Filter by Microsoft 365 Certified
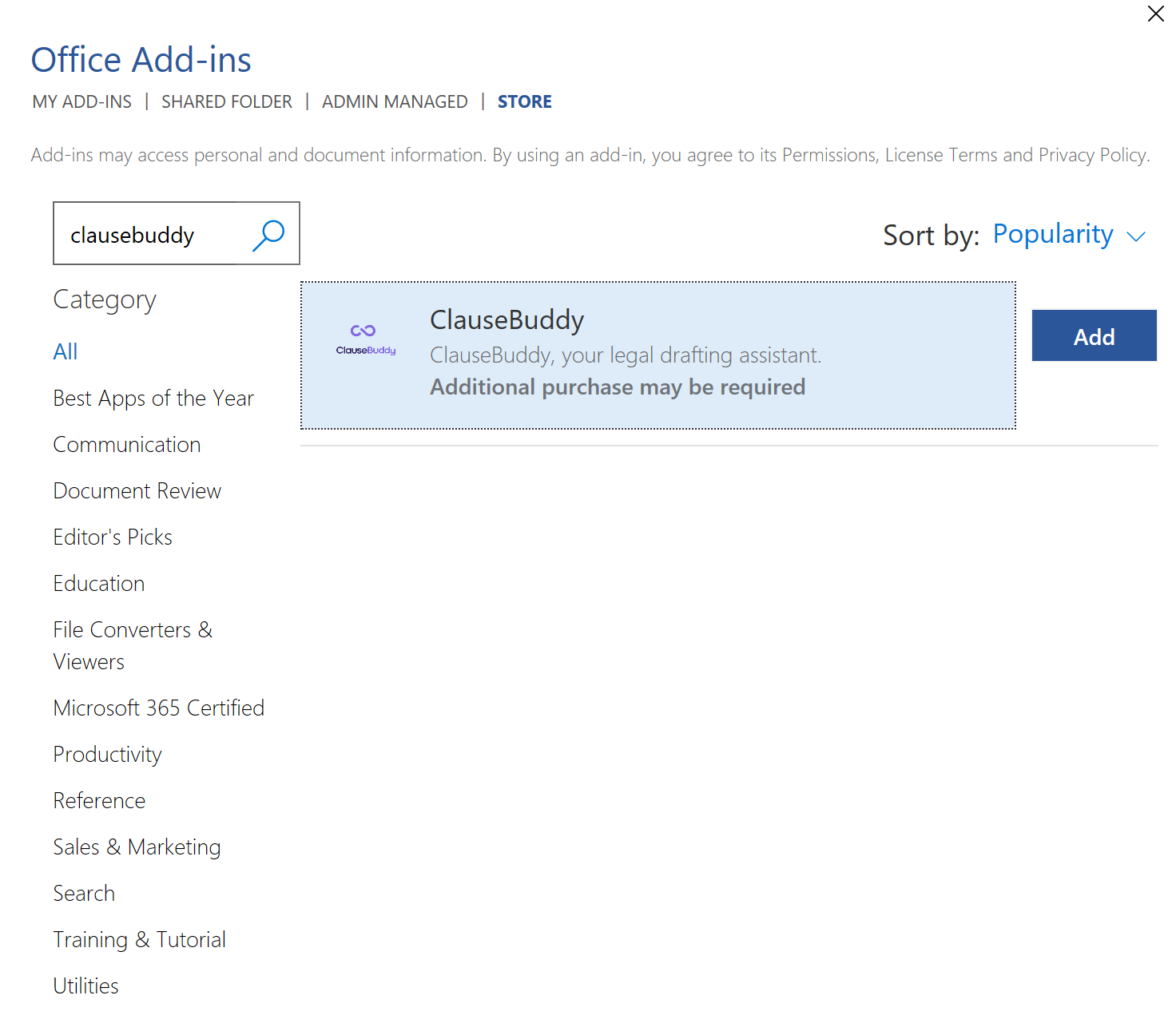This screenshot has height=1035, width=1176. point(158,708)
